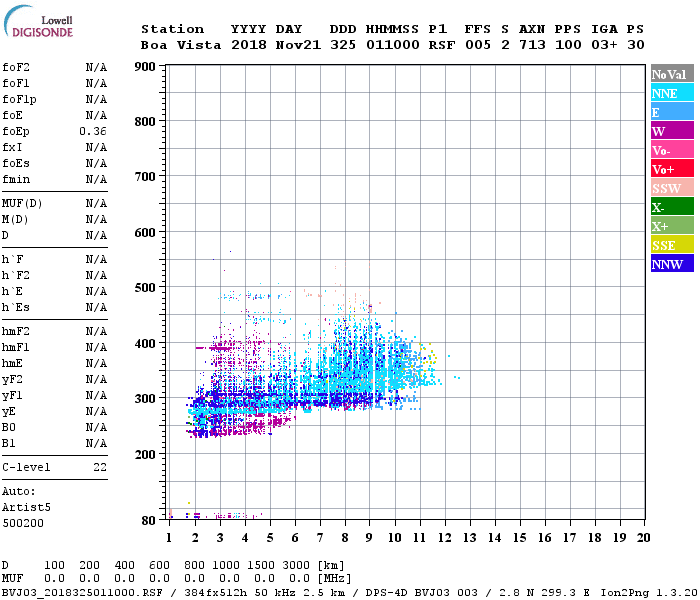
Task: Click the h`Es parameter label
Action: [16, 308]
